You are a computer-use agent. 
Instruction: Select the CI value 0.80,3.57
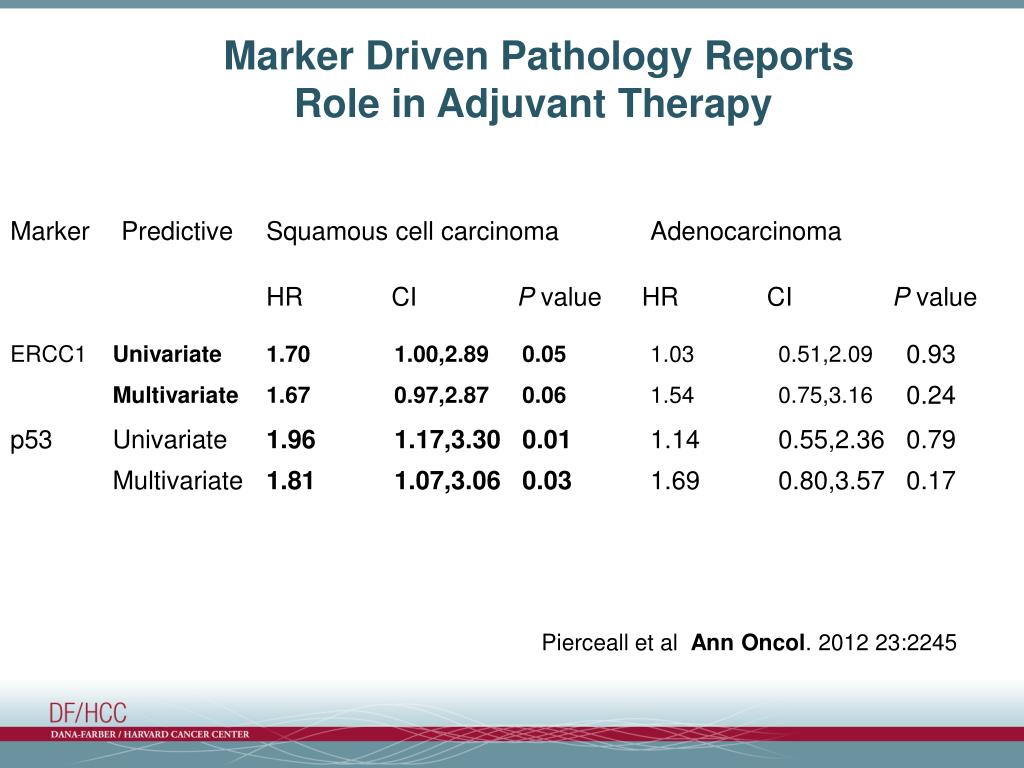831,481
